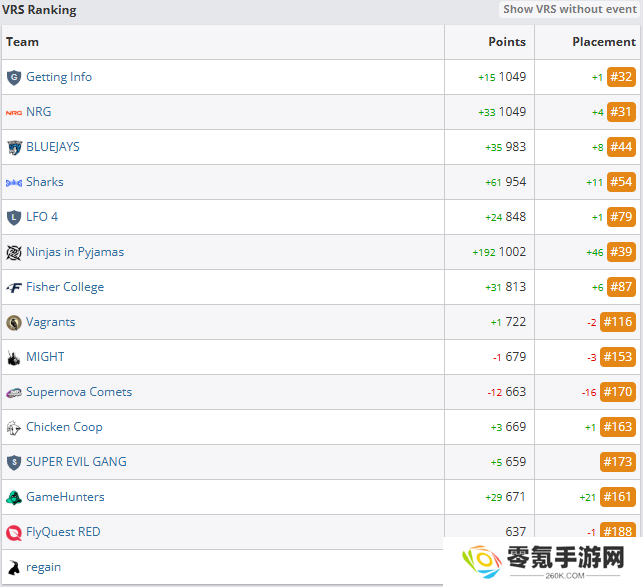Click the Points column header

coord(507,42)
